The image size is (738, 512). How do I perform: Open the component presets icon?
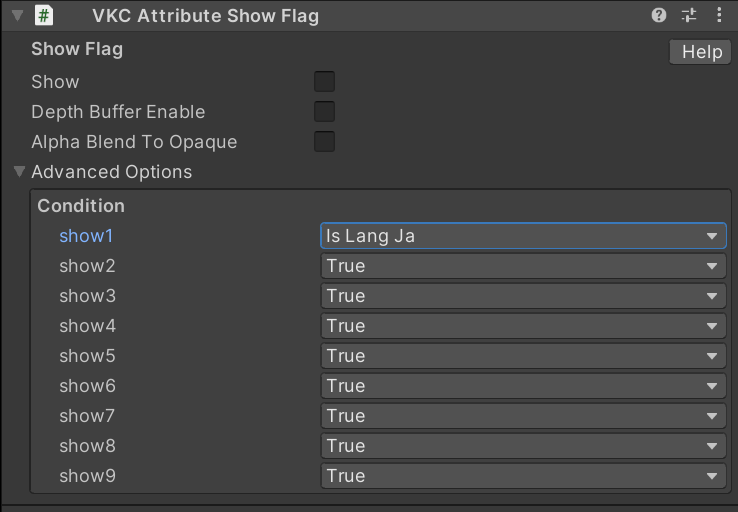click(689, 15)
